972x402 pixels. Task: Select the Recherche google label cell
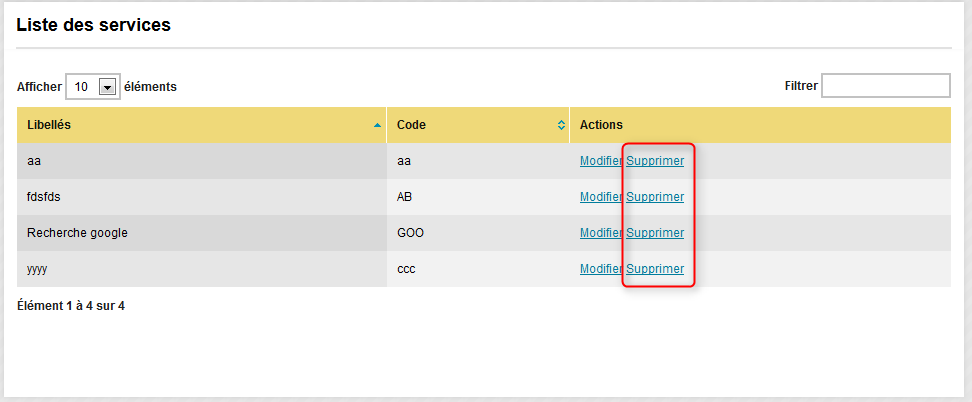[201, 233]
